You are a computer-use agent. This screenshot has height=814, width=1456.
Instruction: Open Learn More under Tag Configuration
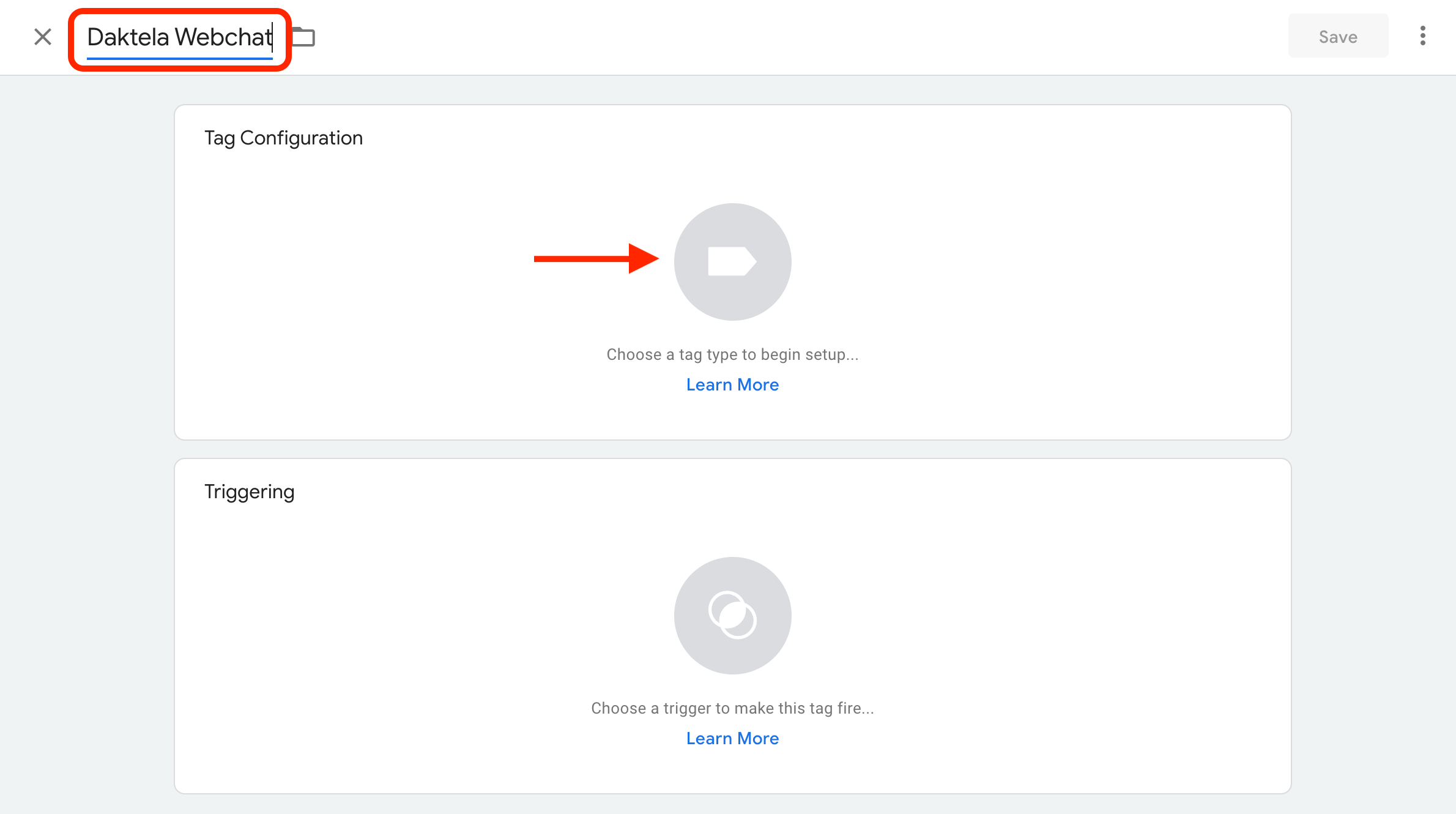[732, 384]
